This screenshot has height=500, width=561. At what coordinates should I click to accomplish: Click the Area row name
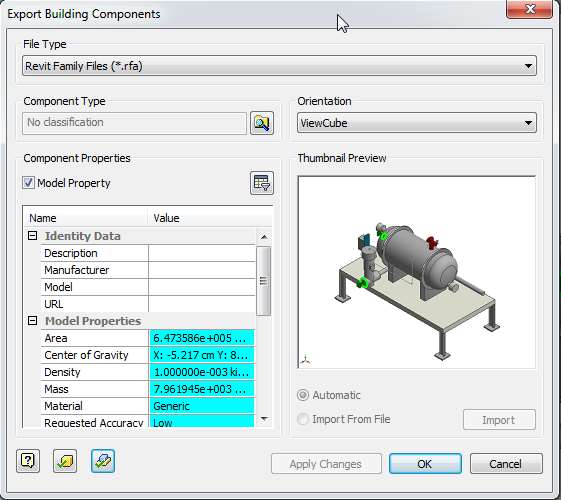(56, 338)
